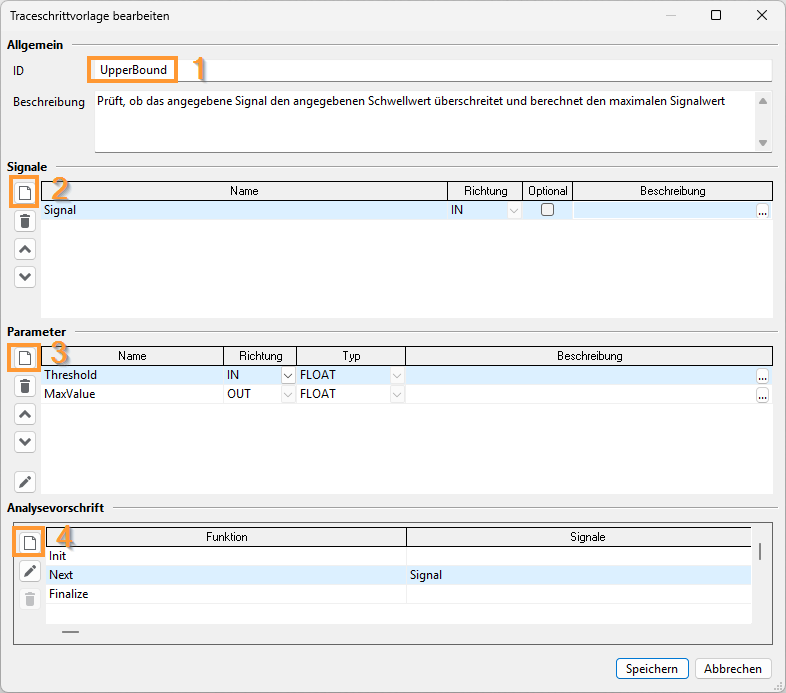Close the Traceschrittvorlage bearbeiten dialog
Screen dimensions: 786x693
click(x=762, y=16)
